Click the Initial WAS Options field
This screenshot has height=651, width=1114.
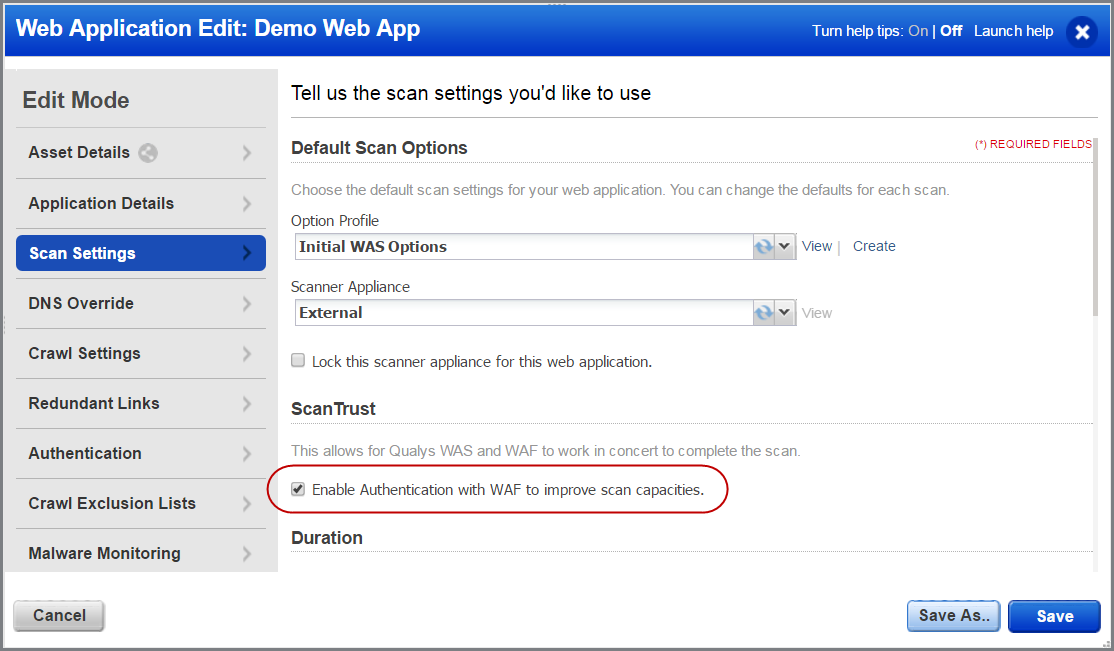point(524,247)
